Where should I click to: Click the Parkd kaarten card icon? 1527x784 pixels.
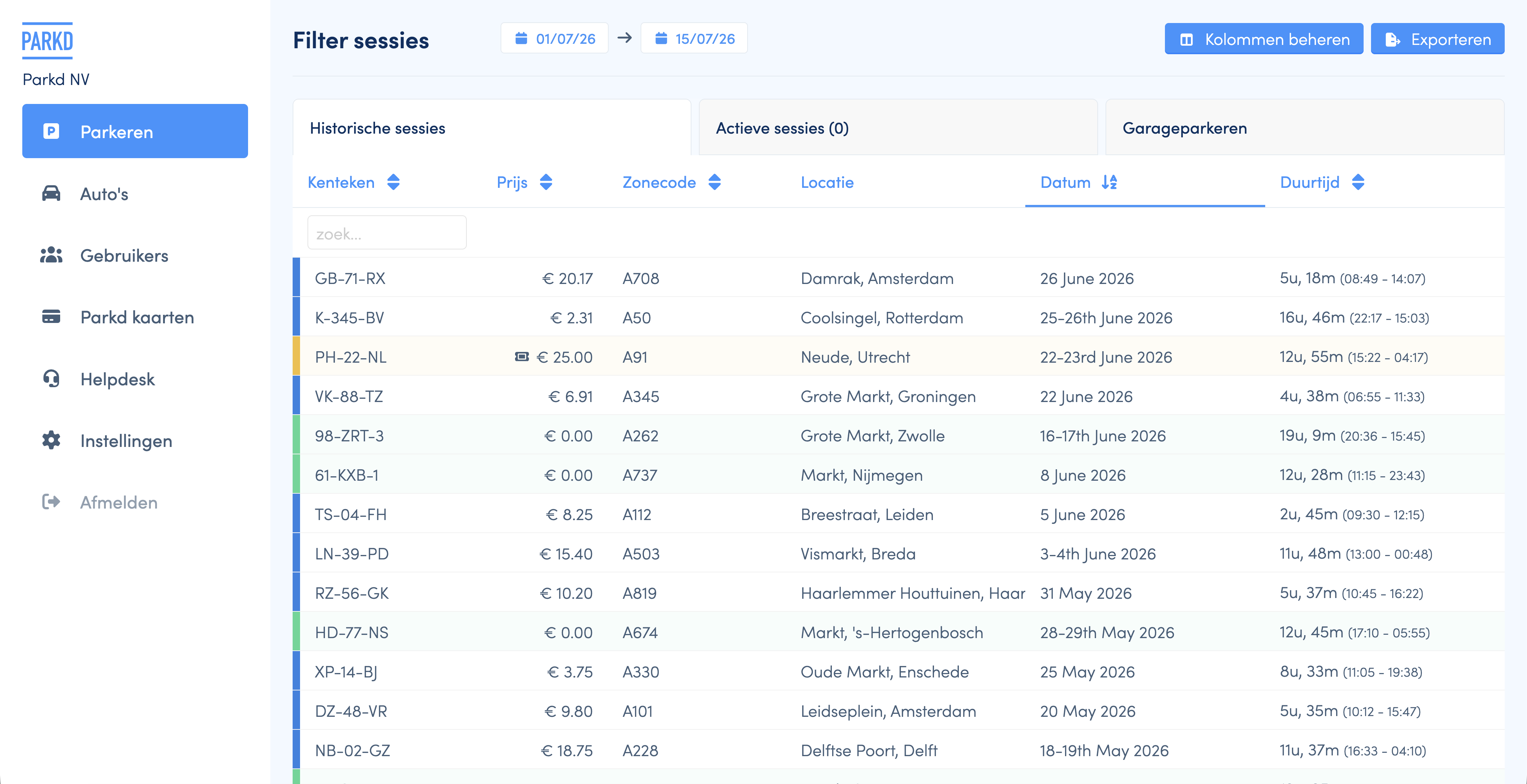pyautogui.click(x=51, y=316)
